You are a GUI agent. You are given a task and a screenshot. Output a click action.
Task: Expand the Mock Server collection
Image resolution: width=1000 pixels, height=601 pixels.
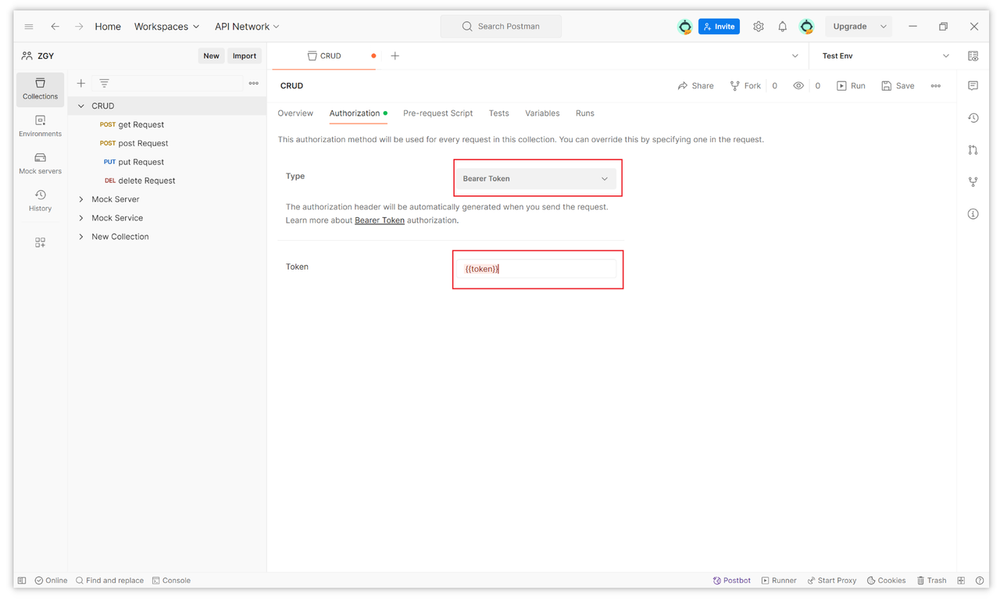(x=81, y=199)
